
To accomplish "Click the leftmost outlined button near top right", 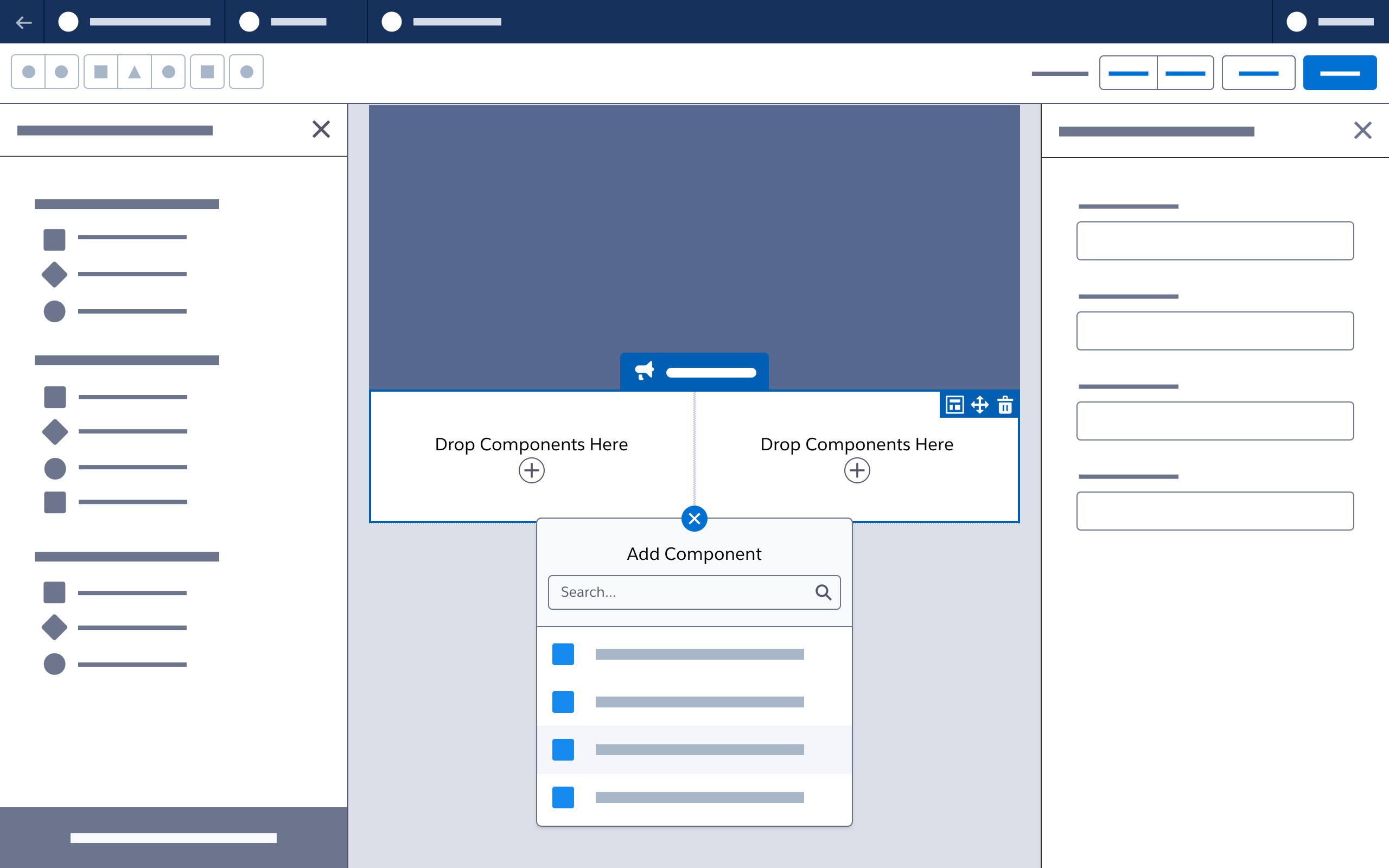I will pyautogui.click(x=1128, y=72).
